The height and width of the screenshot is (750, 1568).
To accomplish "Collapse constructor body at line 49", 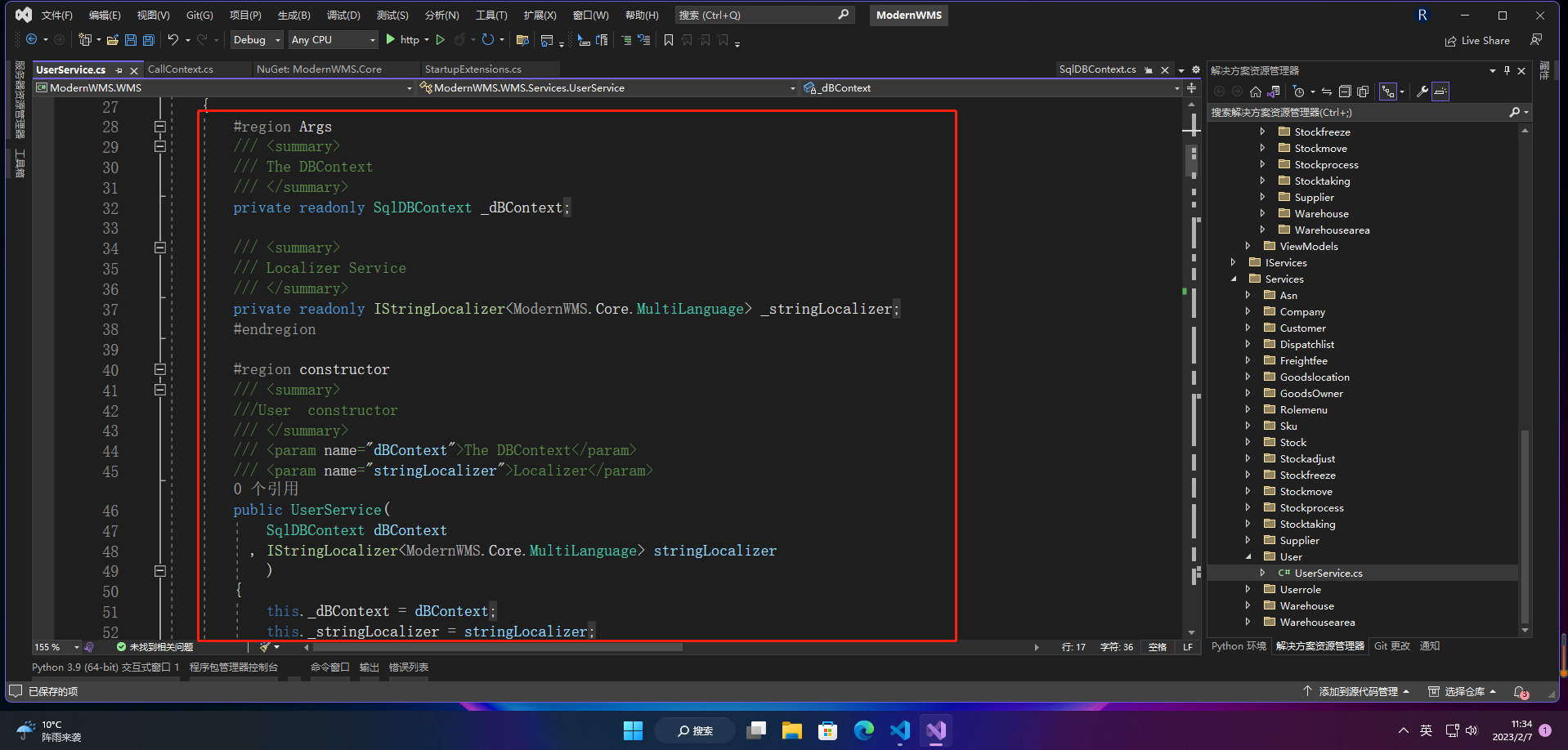I will 160,571.
